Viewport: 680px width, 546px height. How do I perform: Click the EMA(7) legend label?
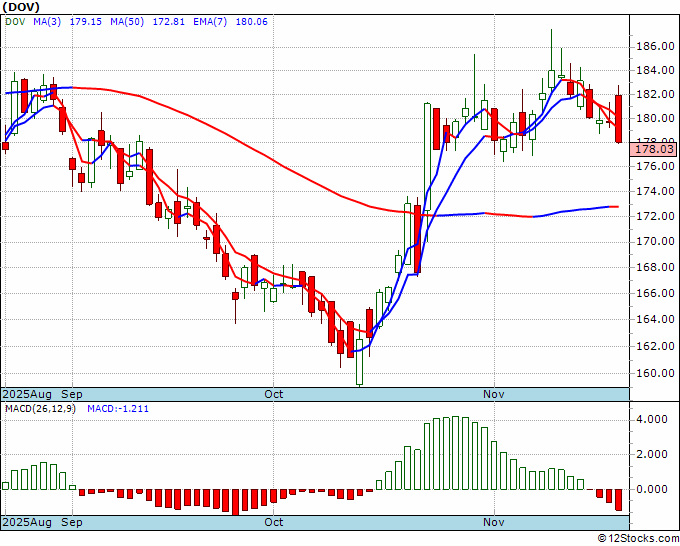click(210, 22)
